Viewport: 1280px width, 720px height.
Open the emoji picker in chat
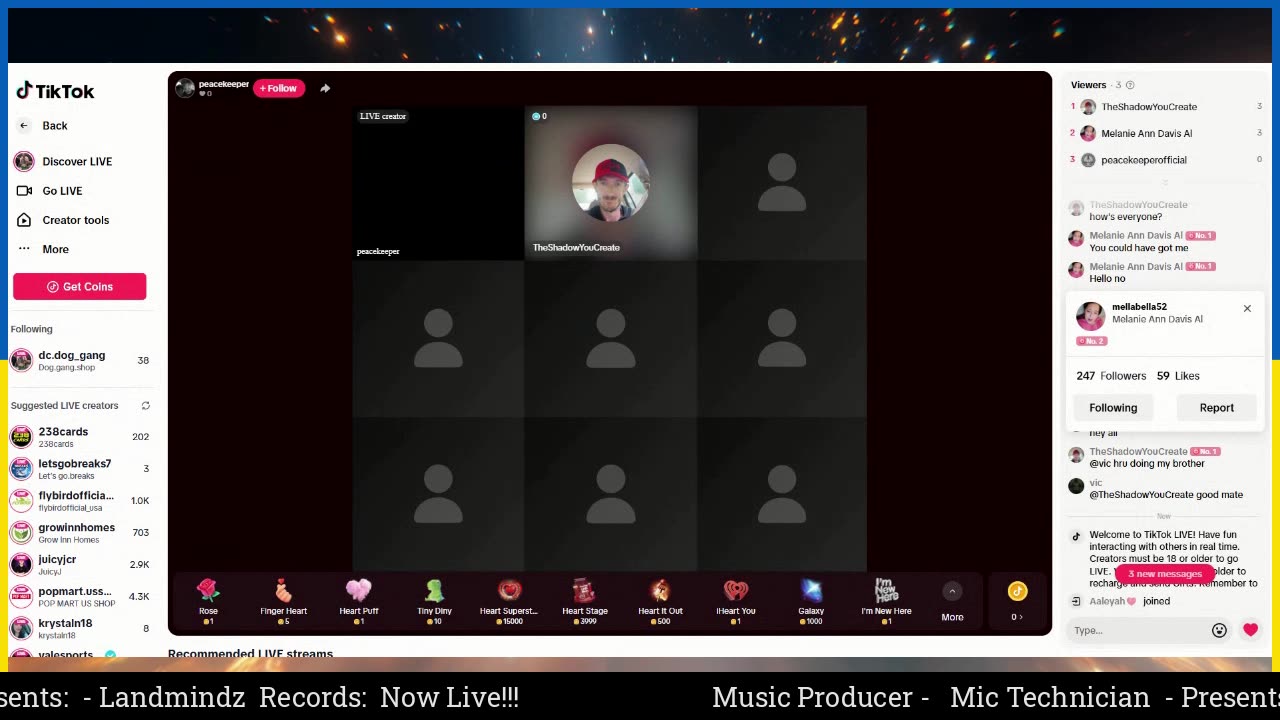(x=1219, y=631)
